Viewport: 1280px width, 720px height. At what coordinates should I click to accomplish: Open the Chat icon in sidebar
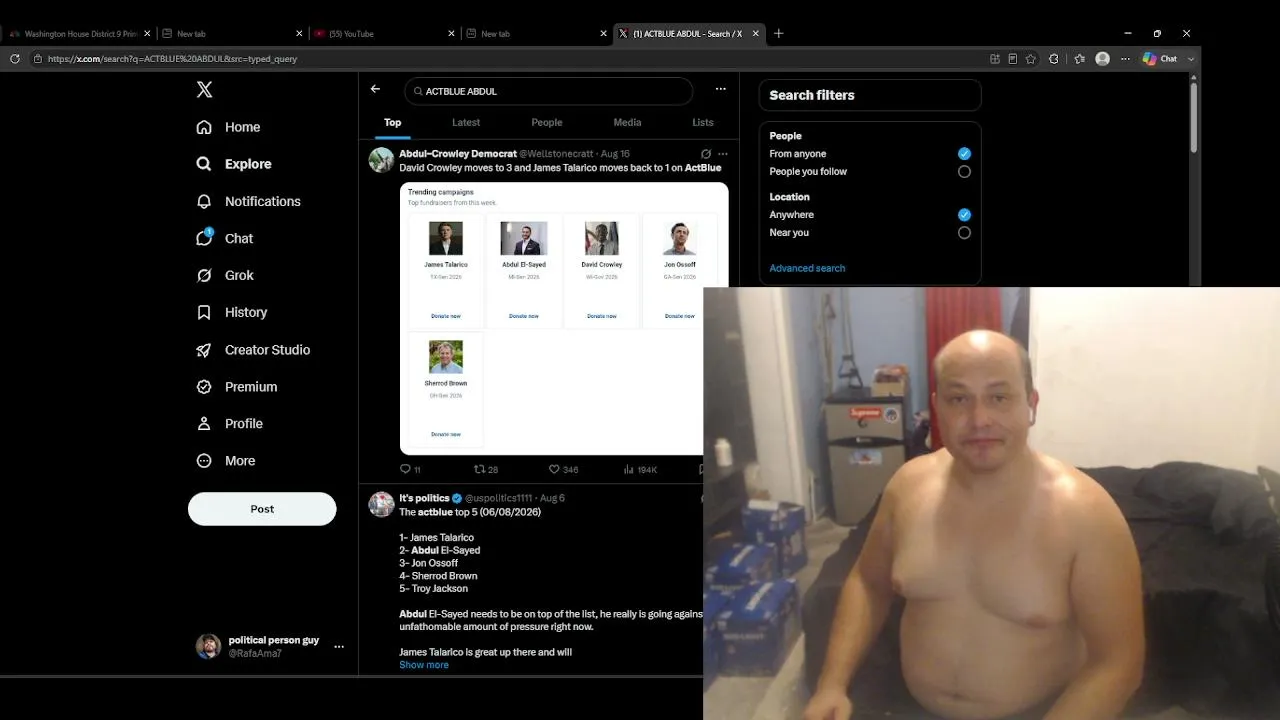pos(204,238)
